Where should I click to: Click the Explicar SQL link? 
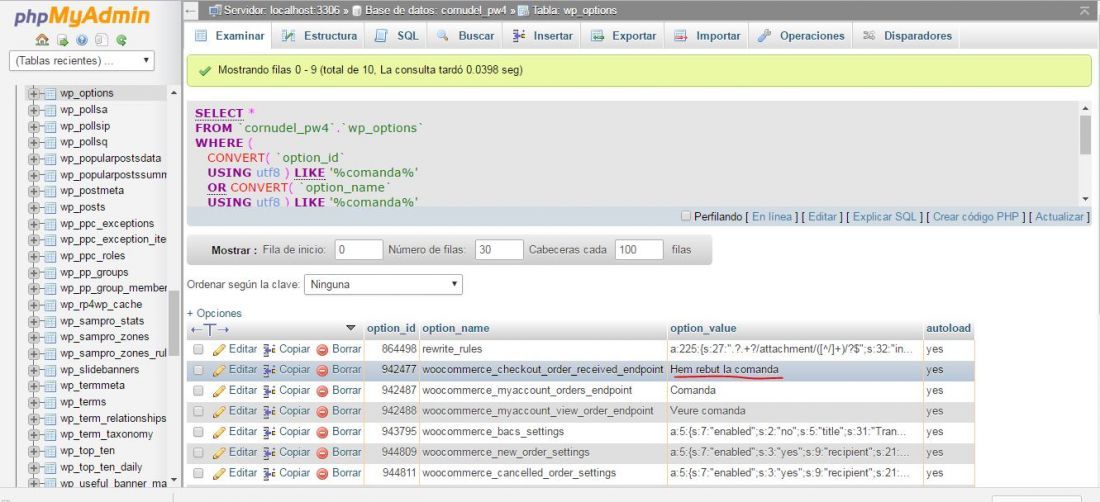tap(885, 217)
